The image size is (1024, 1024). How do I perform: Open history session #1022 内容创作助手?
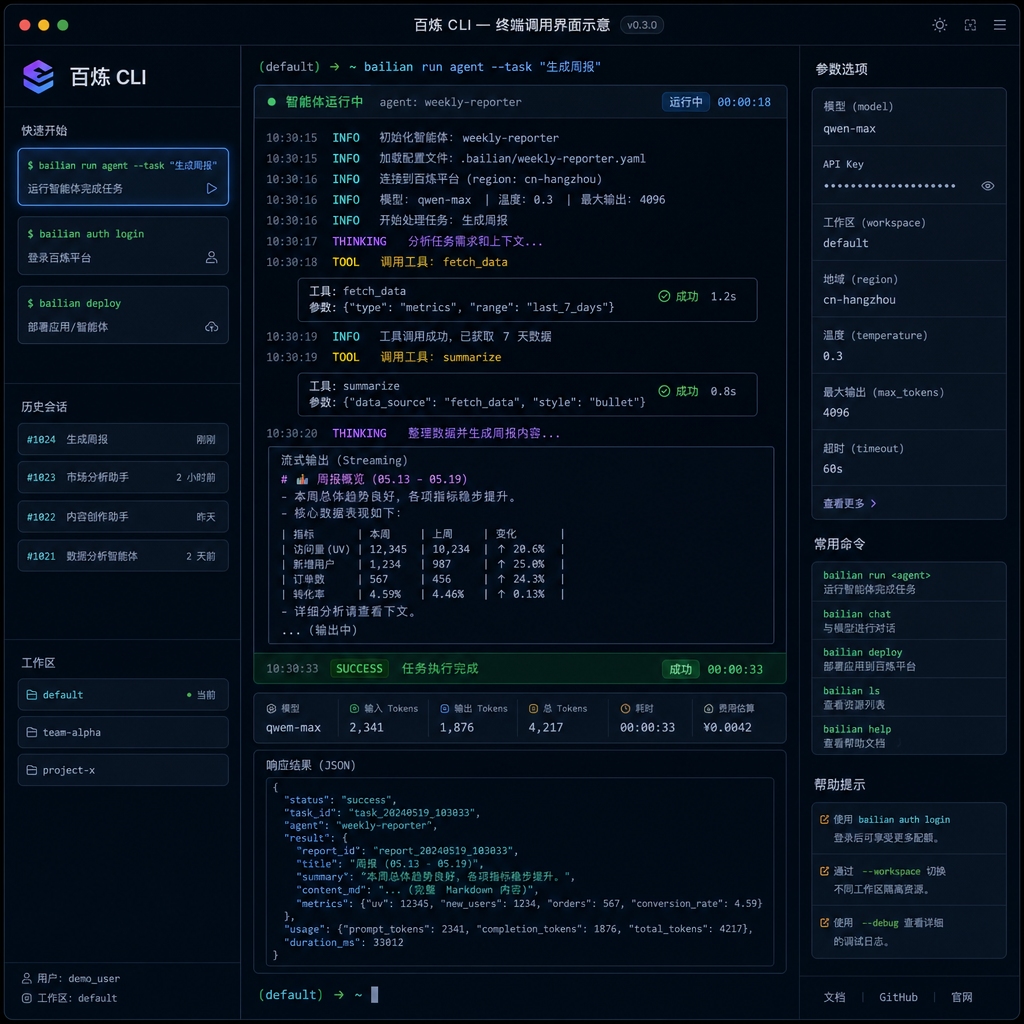(x=123, y=517)
